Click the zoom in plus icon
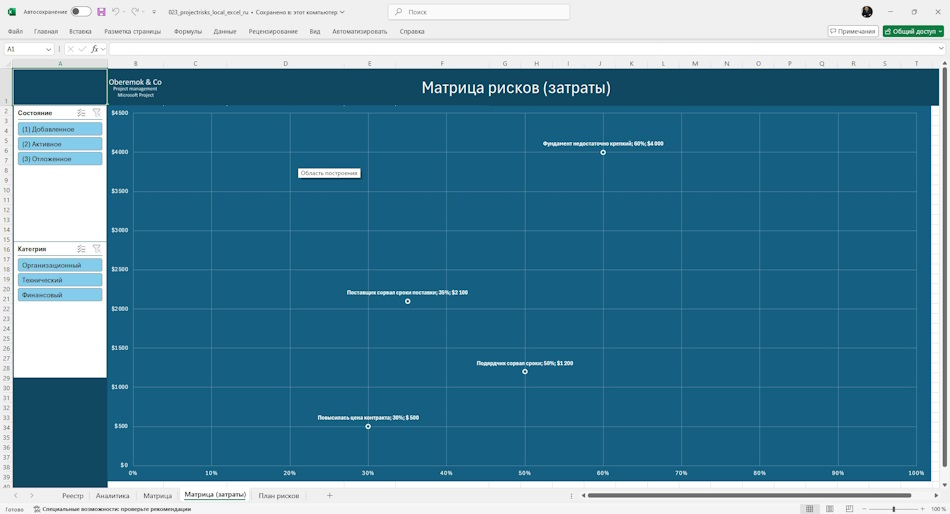Viewport: 950px width, 514px height. [922, 509]
